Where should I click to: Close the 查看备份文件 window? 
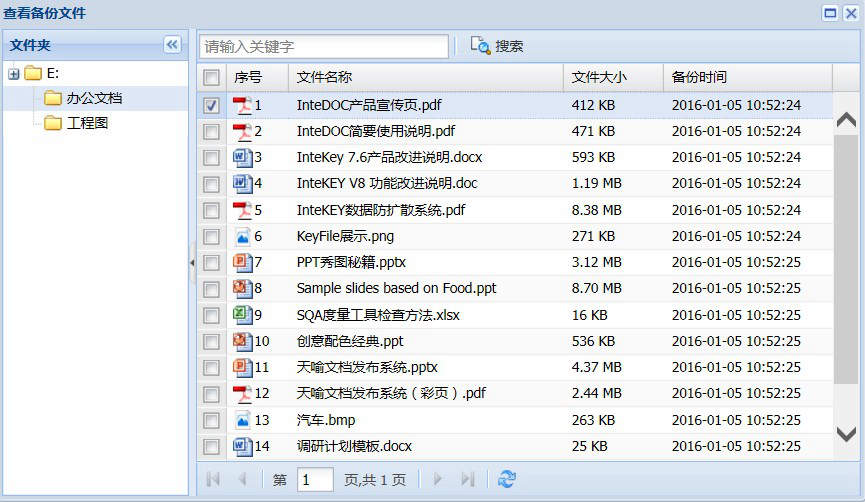click(851, 13)
